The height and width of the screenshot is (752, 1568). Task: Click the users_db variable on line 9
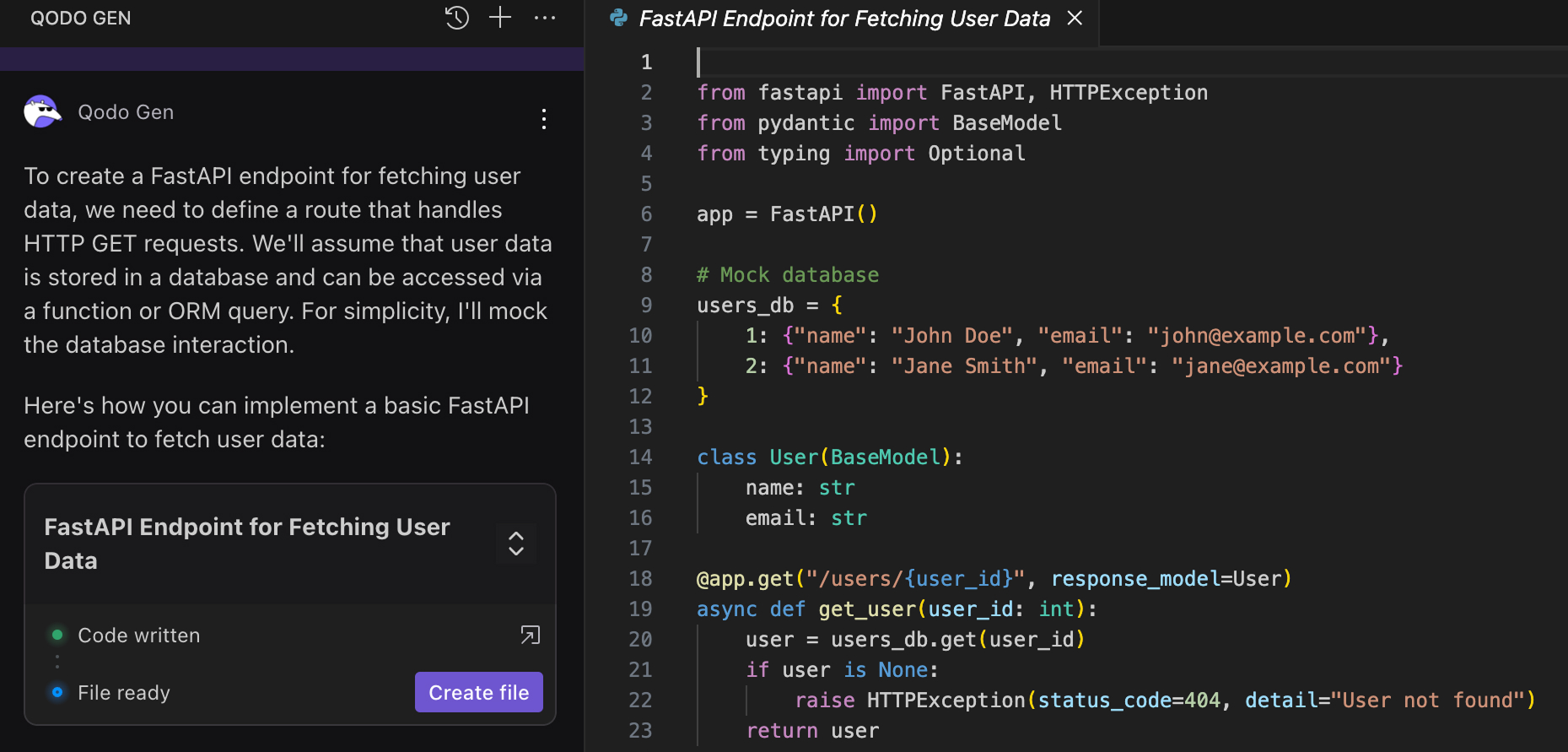[745, 306]
